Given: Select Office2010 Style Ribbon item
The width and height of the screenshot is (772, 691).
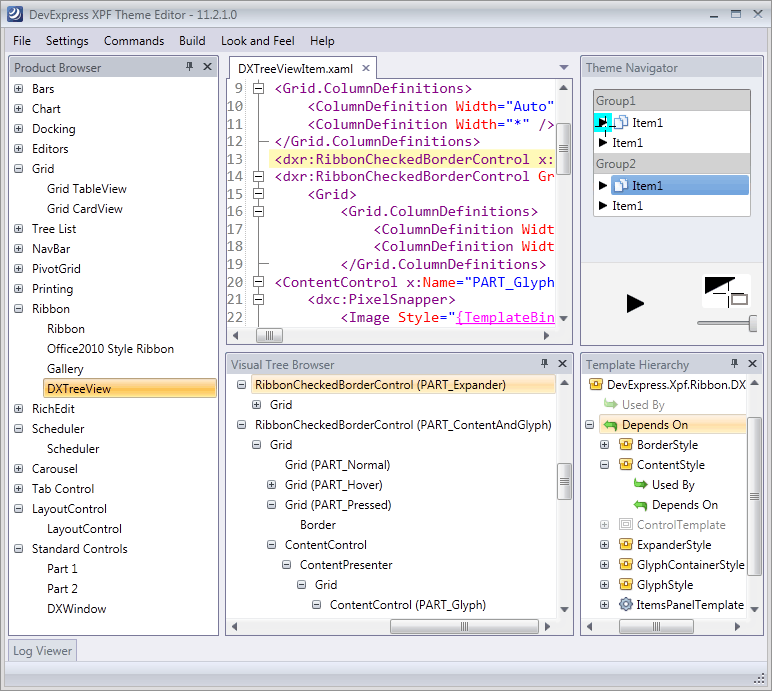Looking at the screenshot, I should point(110,349).
